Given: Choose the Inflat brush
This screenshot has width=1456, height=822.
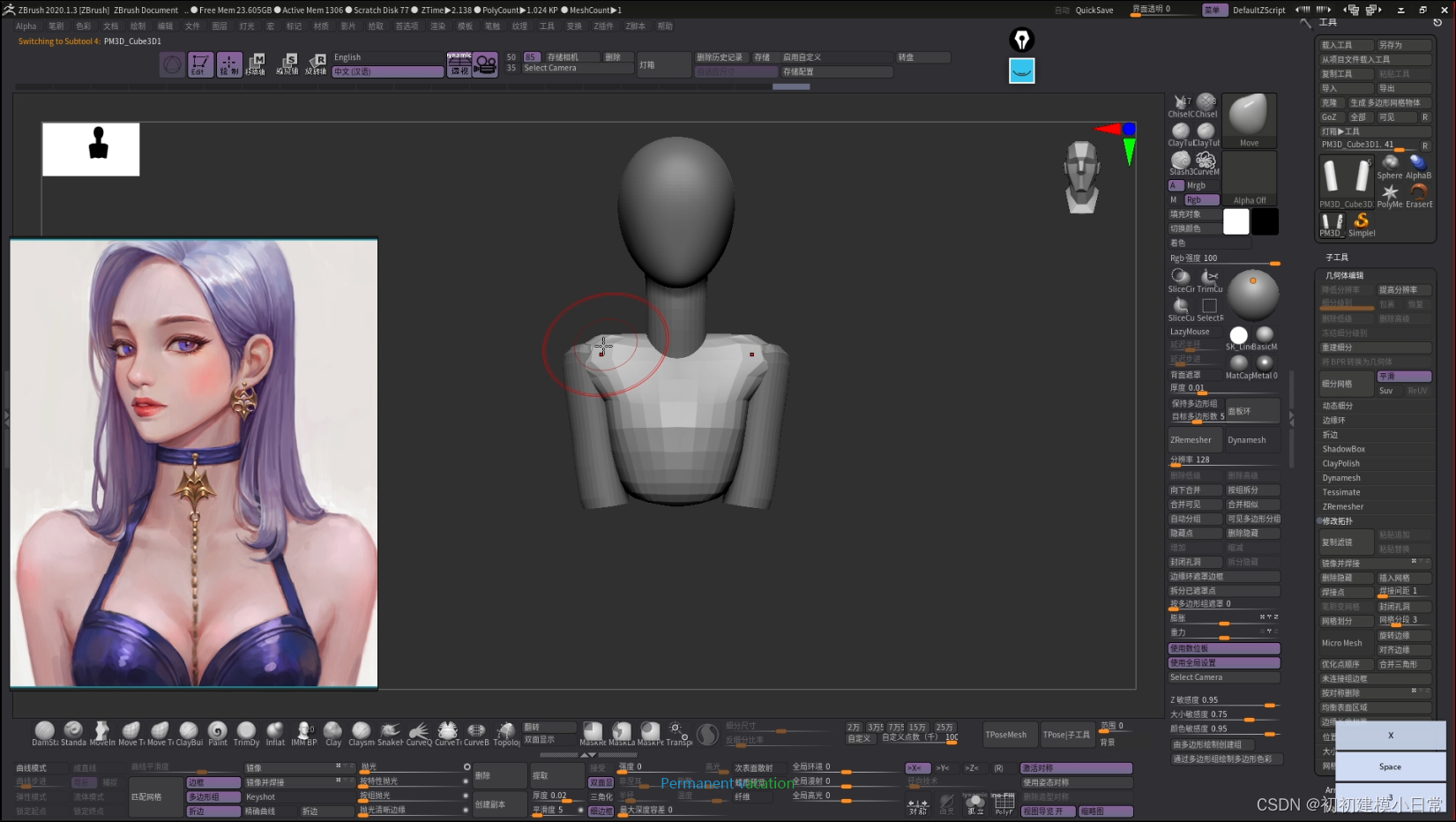Looking at the screenshot, I should point(275,731).
